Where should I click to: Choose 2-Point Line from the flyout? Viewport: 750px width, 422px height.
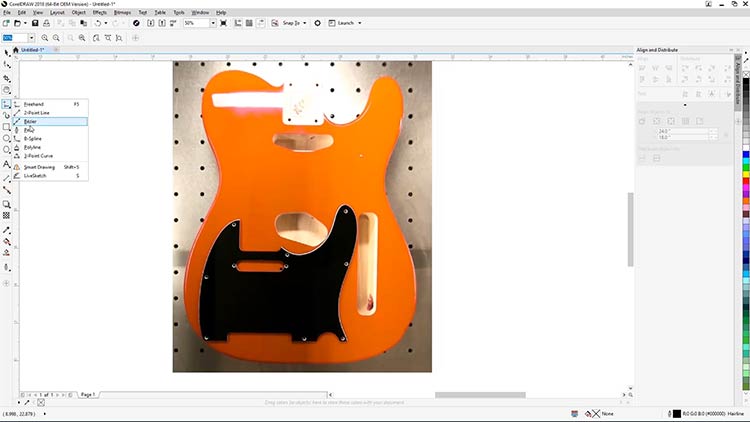point(50,113)
